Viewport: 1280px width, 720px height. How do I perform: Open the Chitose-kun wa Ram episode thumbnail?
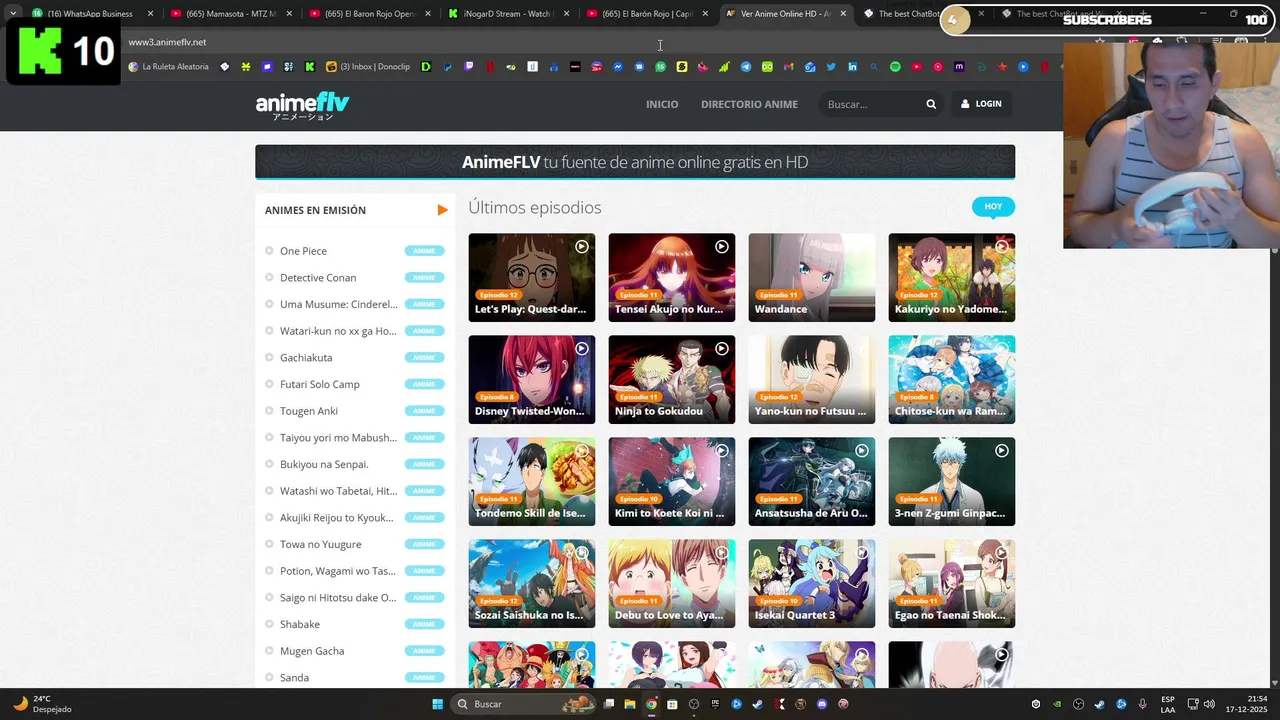[951, 379]
